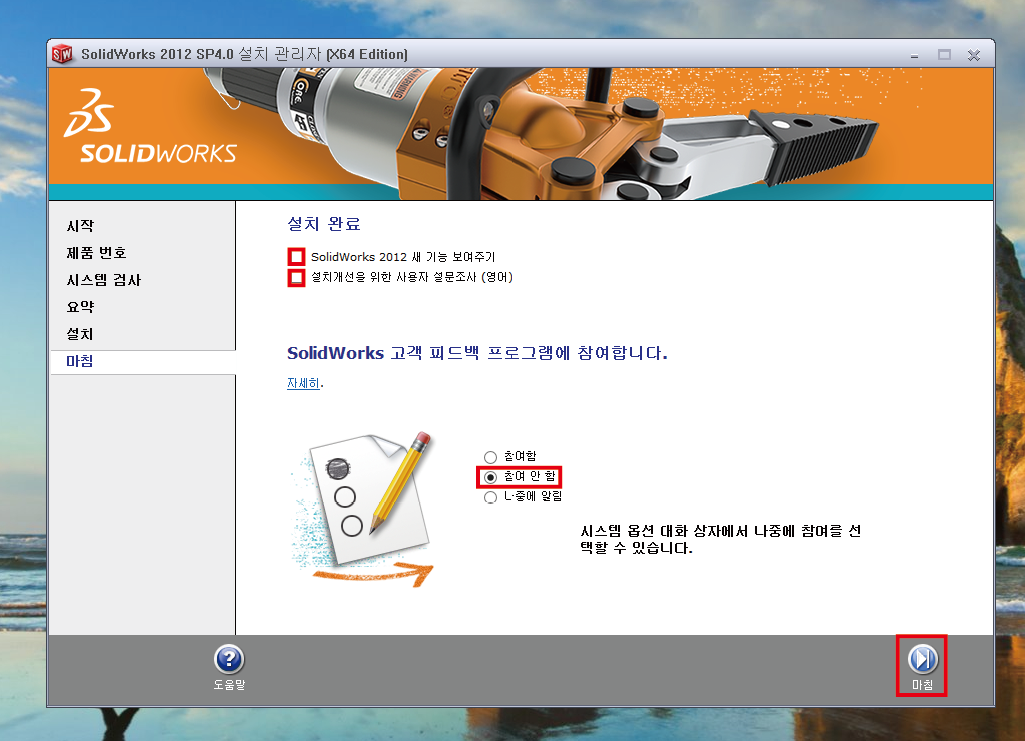1025x741 pixels.
Task: Click the SolidWorks 고객 피드백 프로그램 heading
Action: tap(477, 354)
